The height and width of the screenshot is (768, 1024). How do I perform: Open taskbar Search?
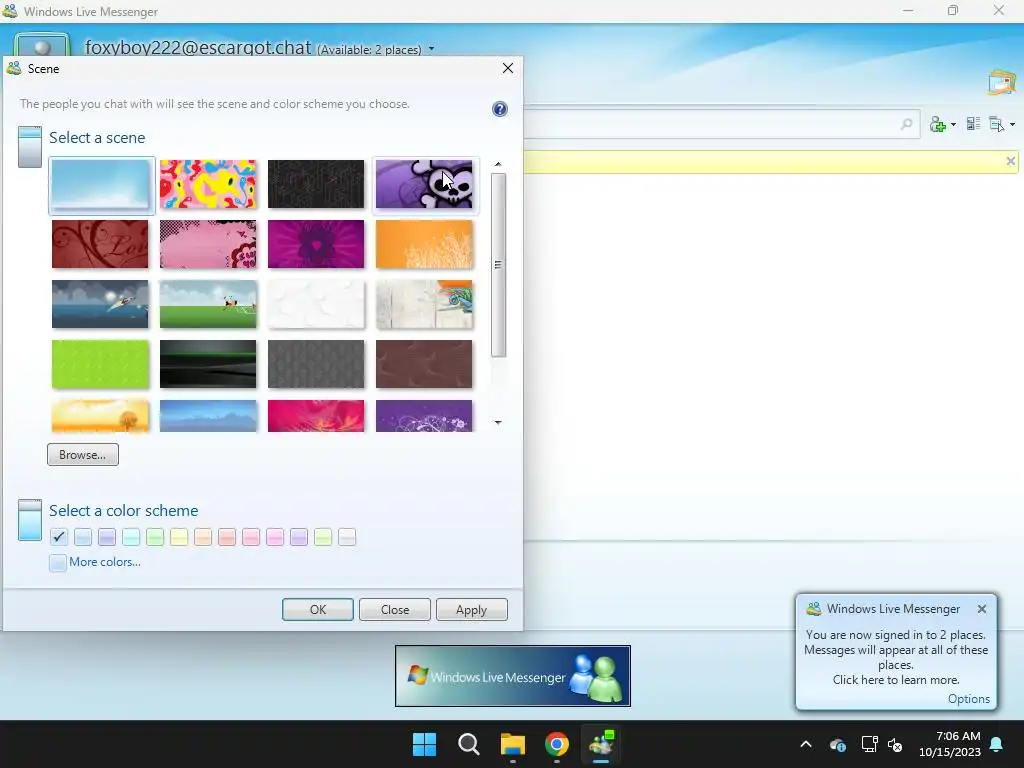469,744
